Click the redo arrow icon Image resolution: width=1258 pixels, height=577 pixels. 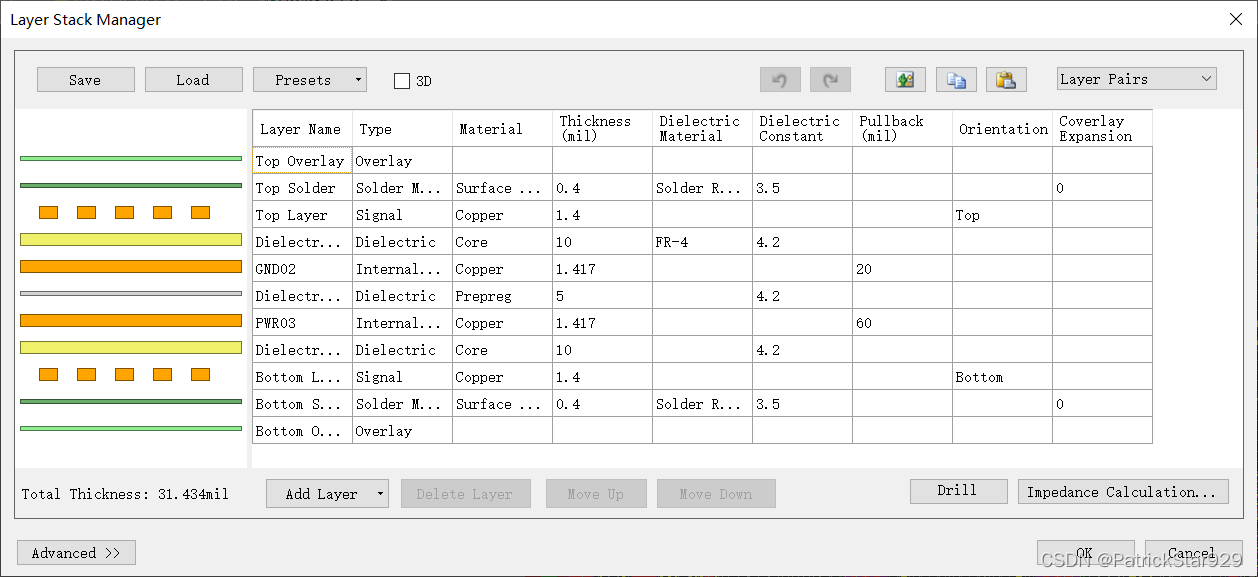pyautogui.click(x=830, y=80)
